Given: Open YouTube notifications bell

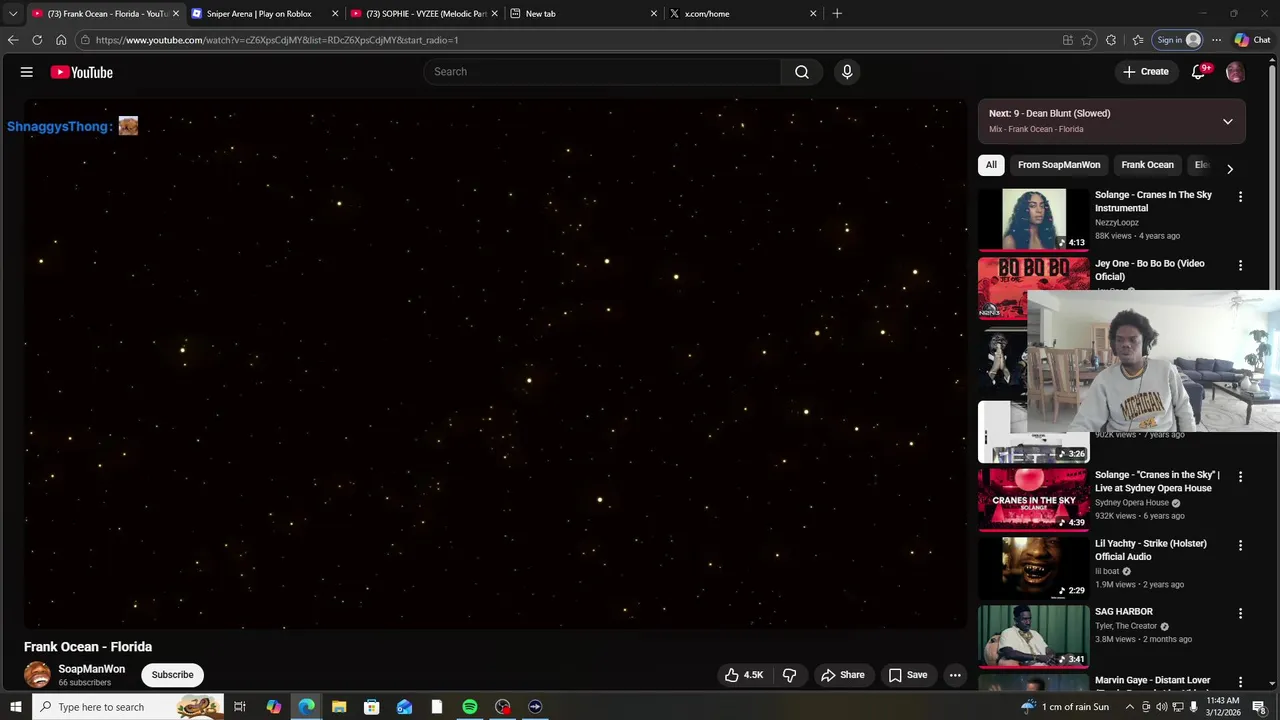Looking at the screenshot, I should click(1199, 72).
